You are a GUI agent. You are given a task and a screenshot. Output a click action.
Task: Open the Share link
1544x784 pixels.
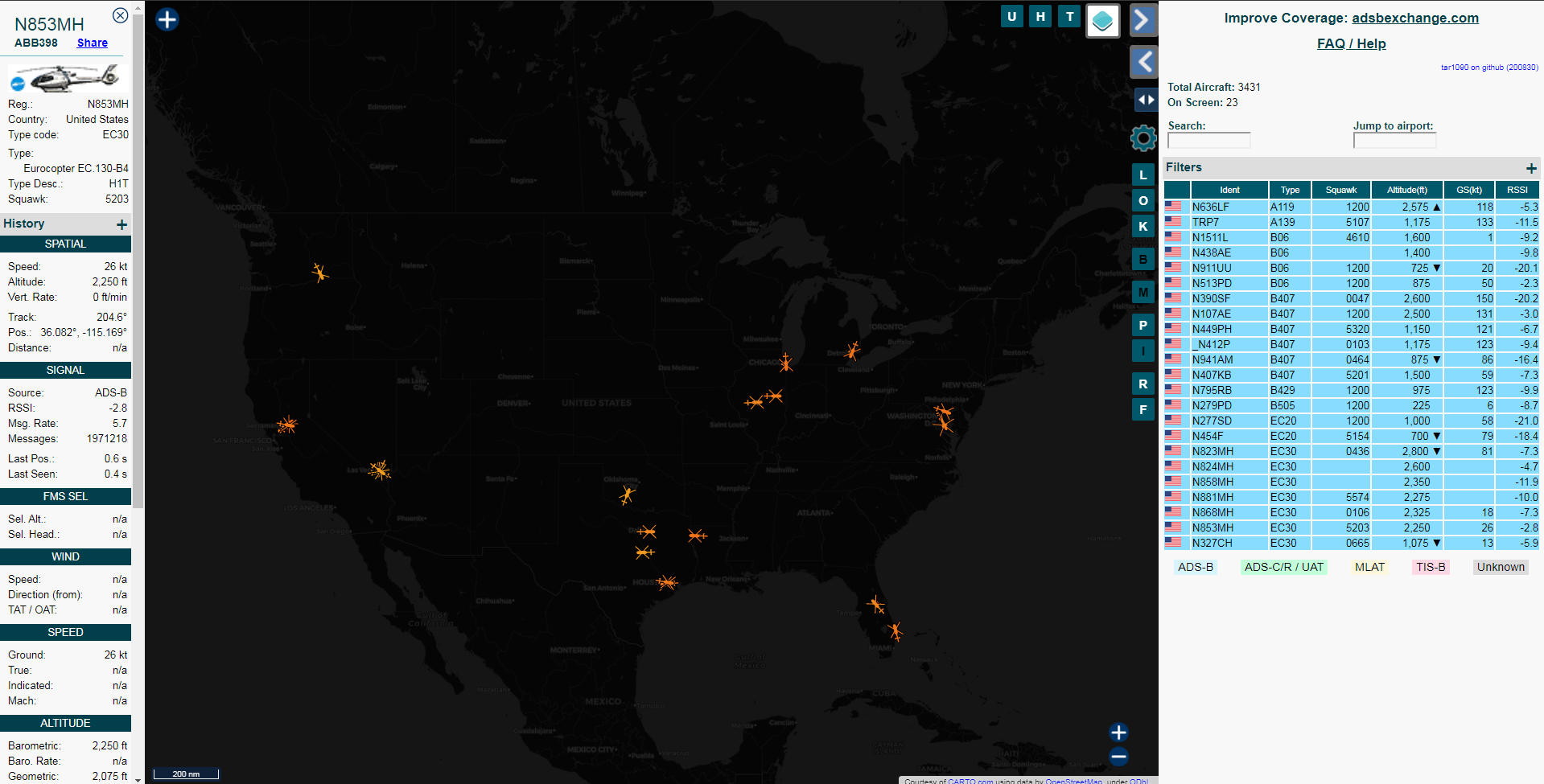tap(93, 43)
